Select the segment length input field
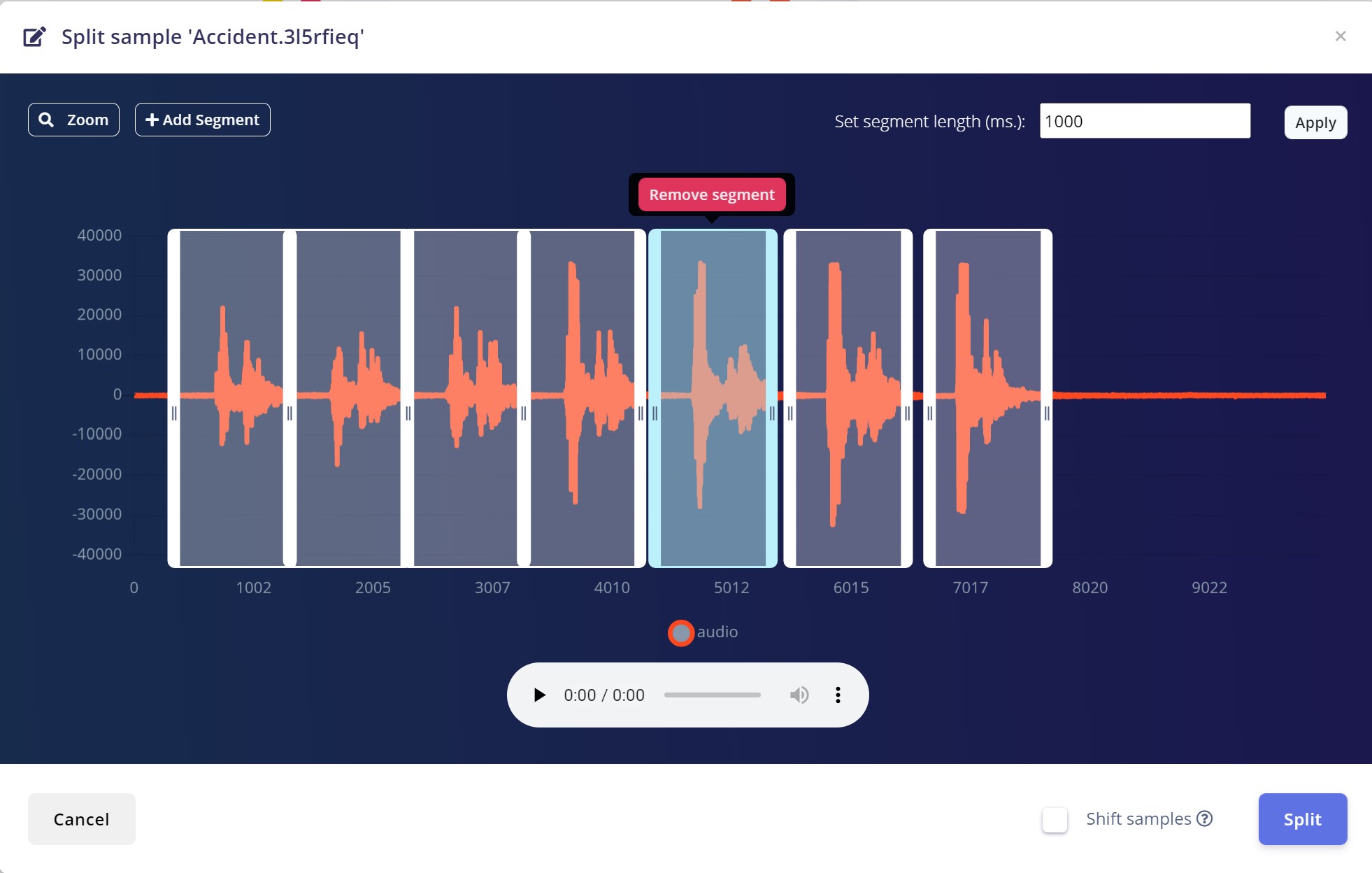Image resolution: width=1372 pixels, height=873 pixels. [1145, 122]
